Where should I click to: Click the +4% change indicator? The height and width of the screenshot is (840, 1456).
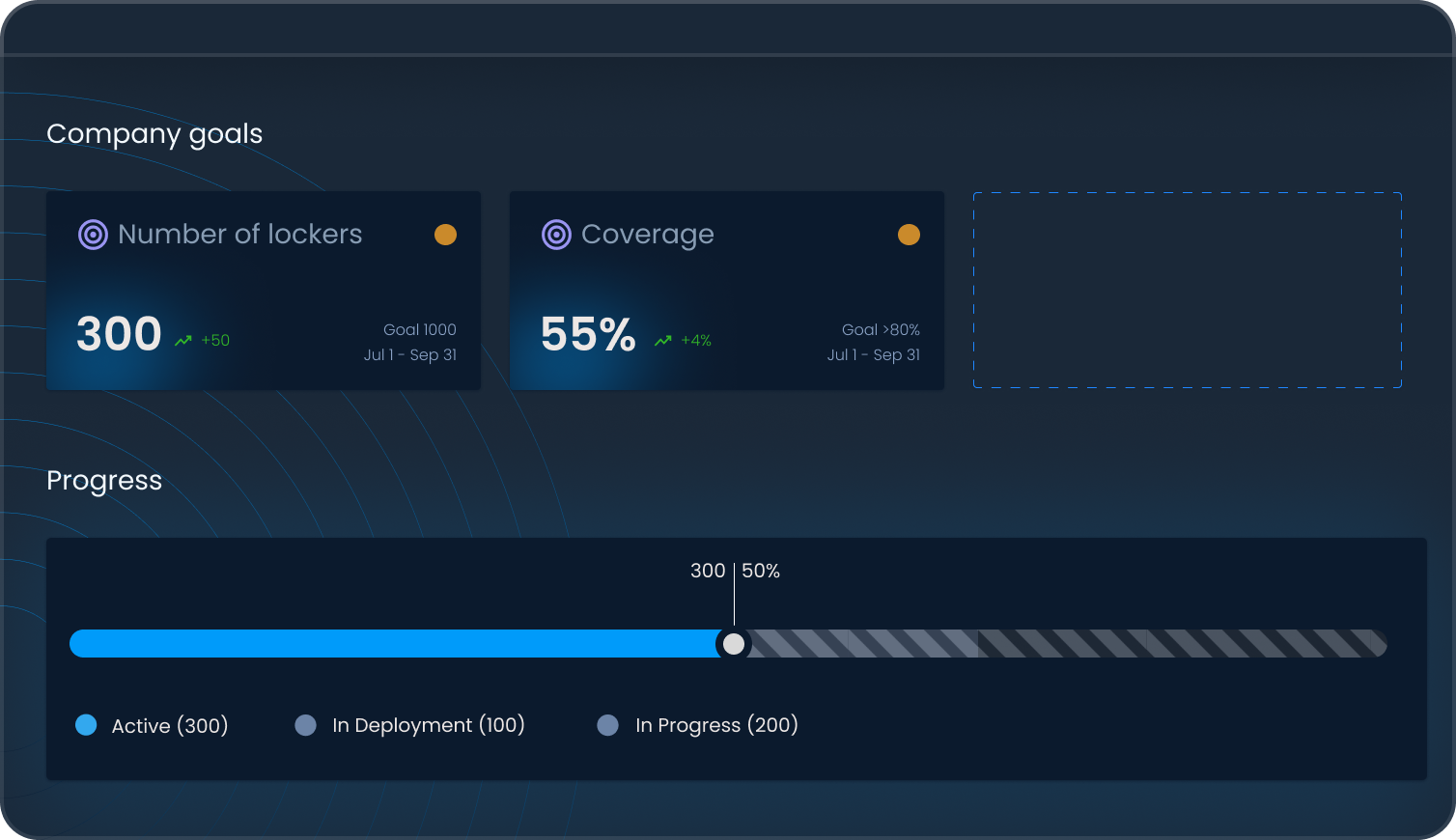[x=696, y=341]
